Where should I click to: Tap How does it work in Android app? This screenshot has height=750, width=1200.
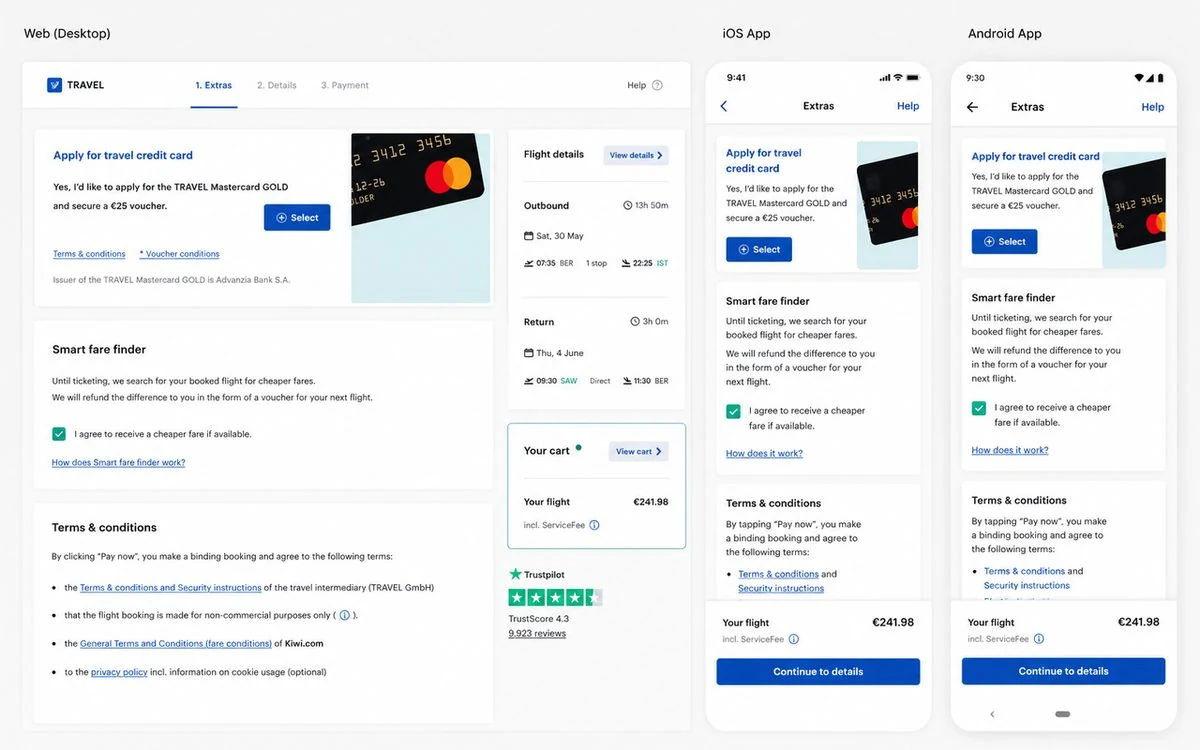[1010, 451]
